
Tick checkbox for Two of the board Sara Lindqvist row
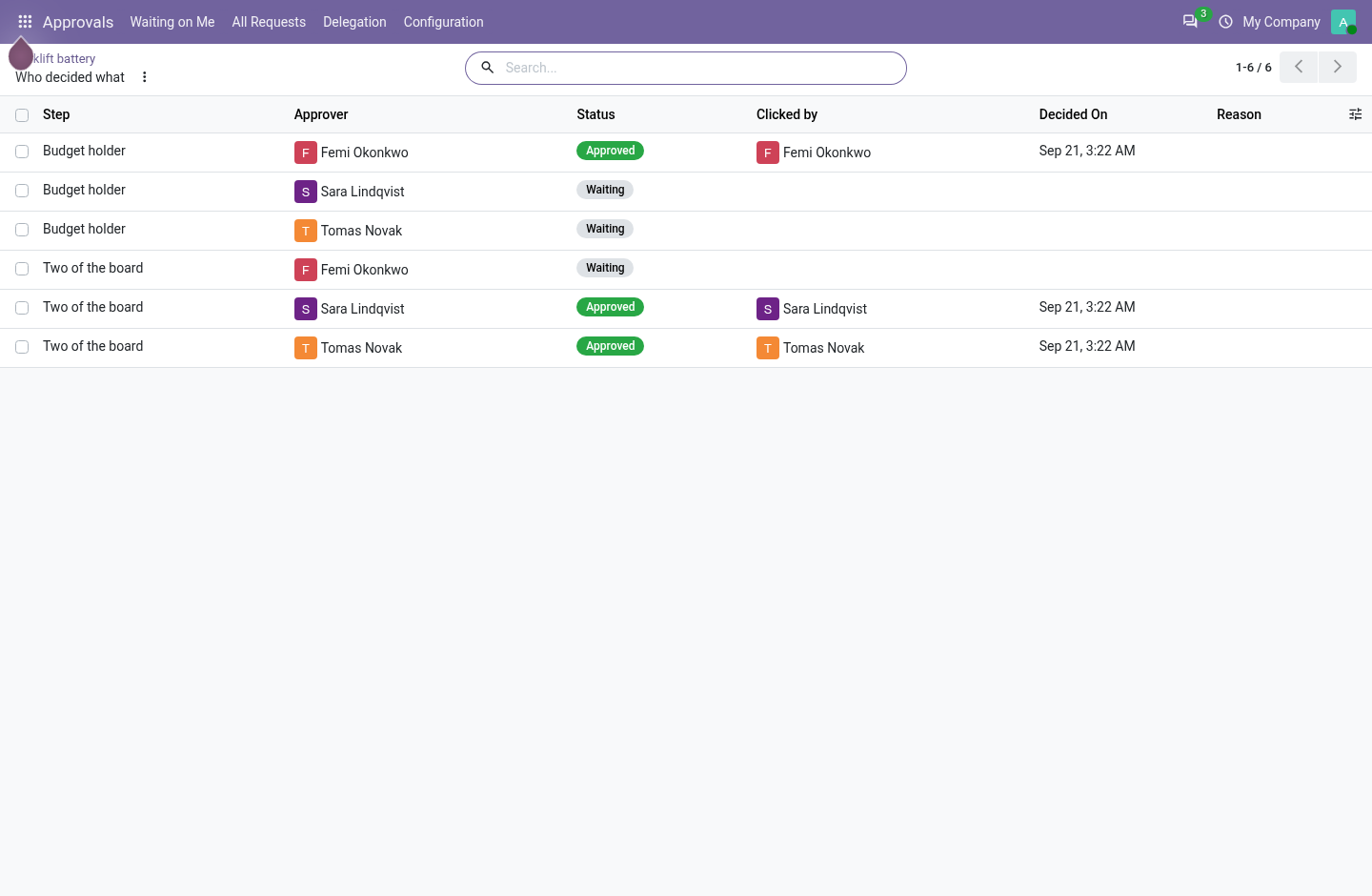click(22, 308)
